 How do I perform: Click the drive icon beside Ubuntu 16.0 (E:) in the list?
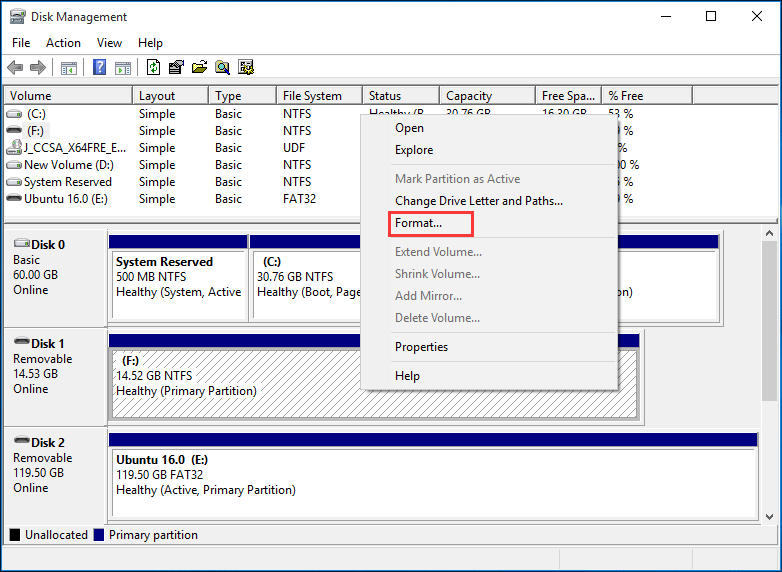click(x=14, y=198)
